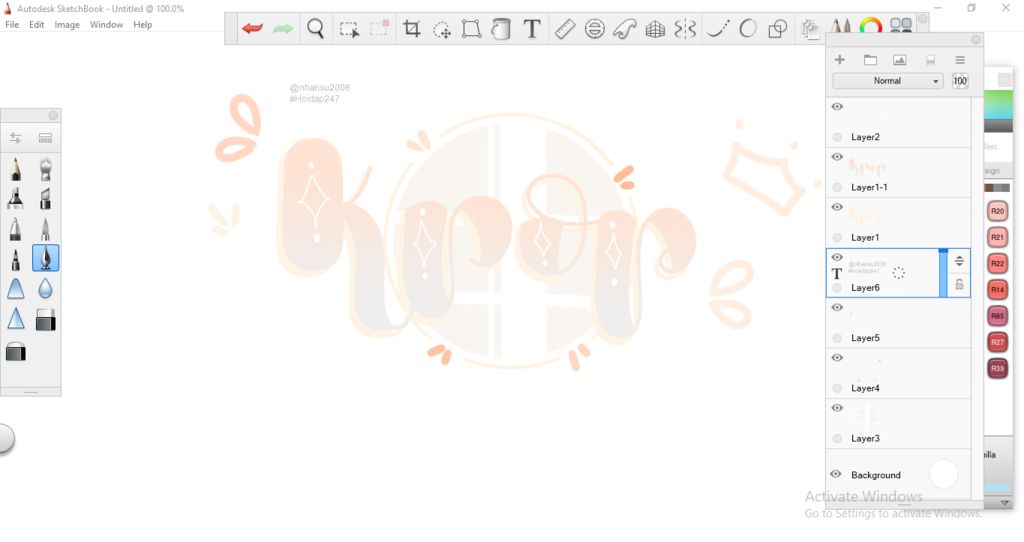This screenshot has width=1024, height=542.
Task: Select the Zoom magnifier tool
Action: tap(315, 29)
